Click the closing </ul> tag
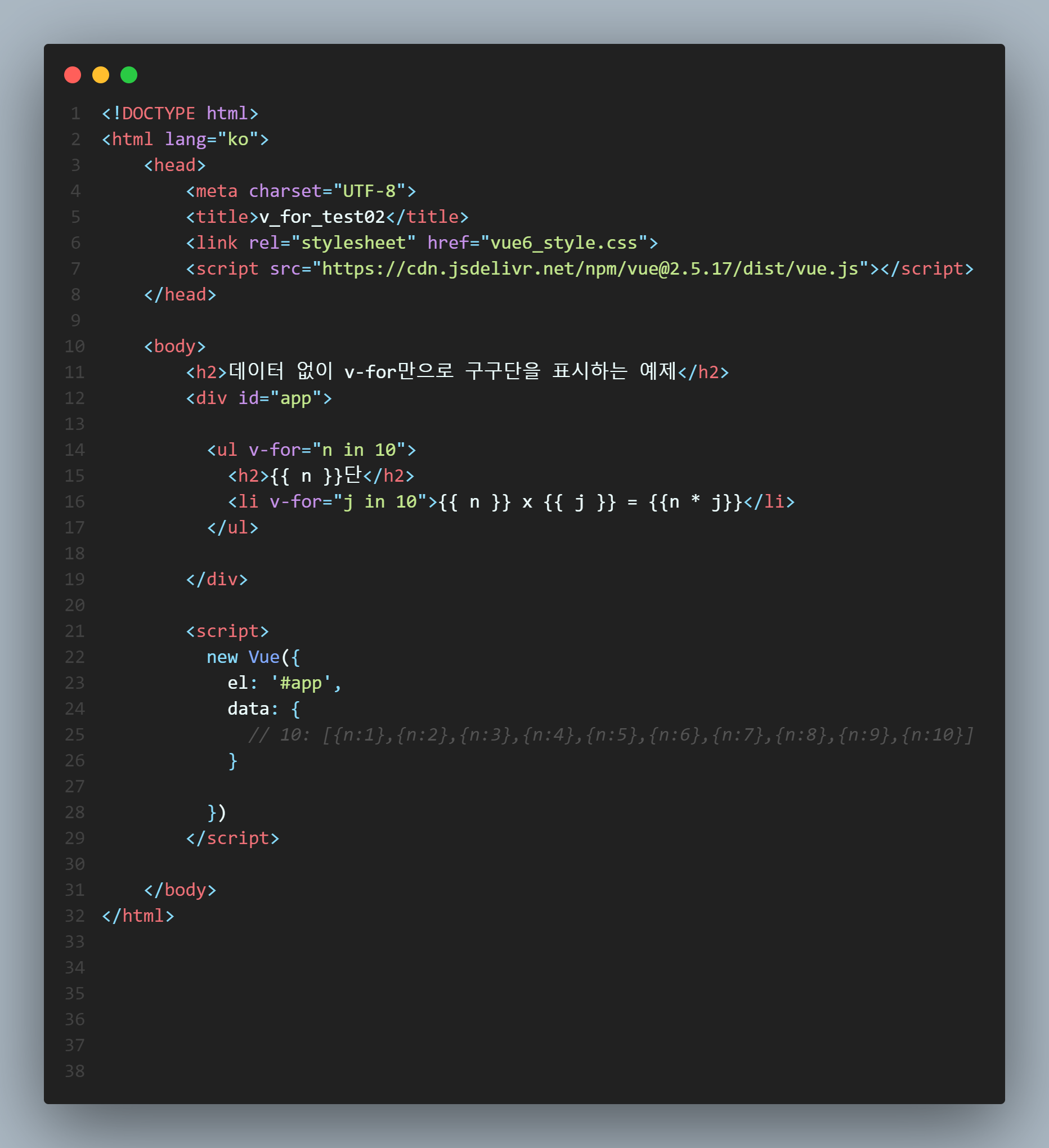Screen dimensions: 1049x1148 click(x=232, y=528)
